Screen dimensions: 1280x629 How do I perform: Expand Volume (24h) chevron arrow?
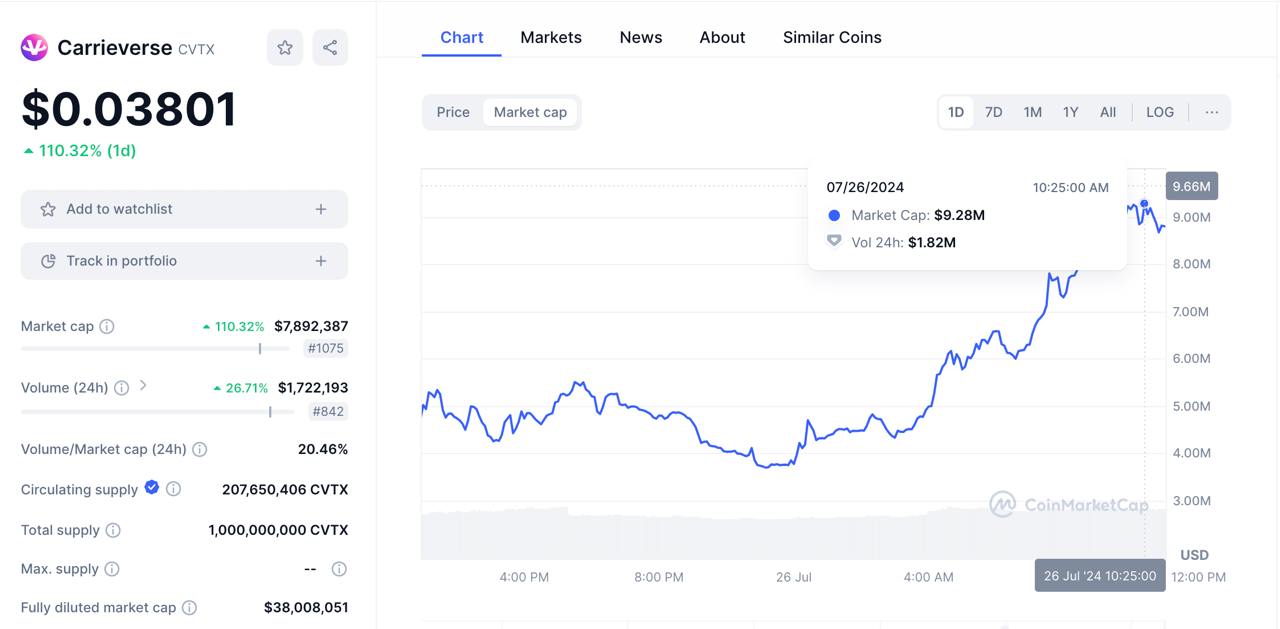143,385
